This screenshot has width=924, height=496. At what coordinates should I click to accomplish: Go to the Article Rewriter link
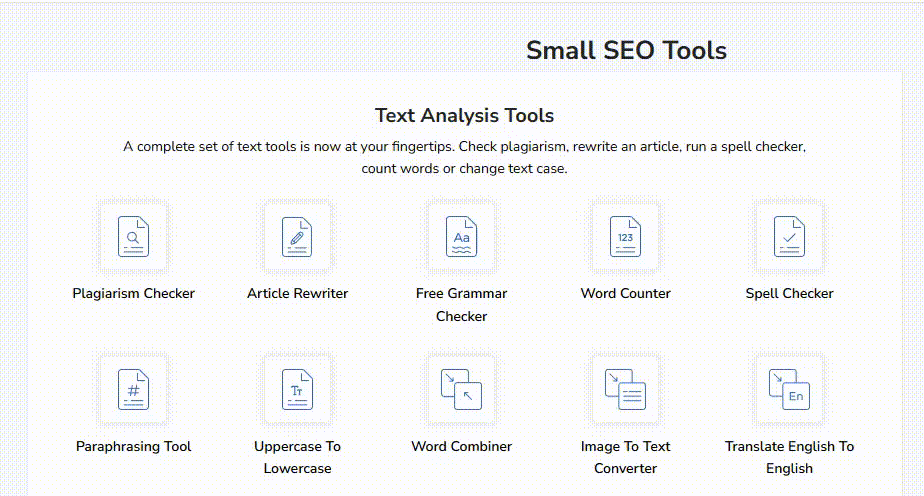pos(297,294)
